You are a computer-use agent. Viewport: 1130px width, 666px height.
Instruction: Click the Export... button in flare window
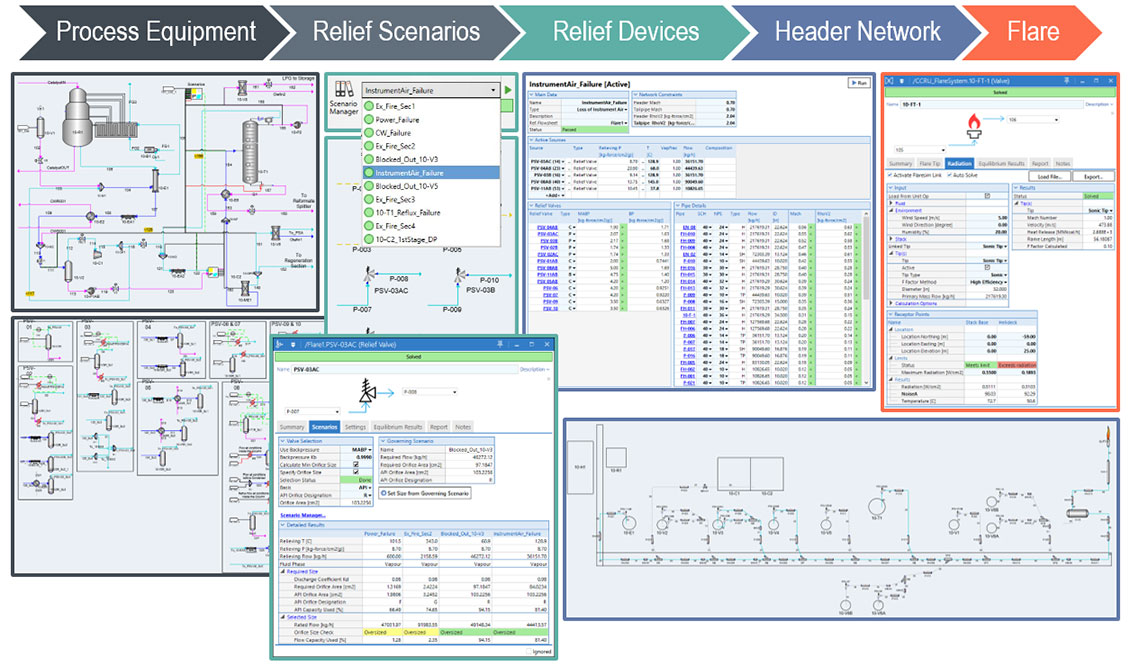click(x=1093, y=176)
